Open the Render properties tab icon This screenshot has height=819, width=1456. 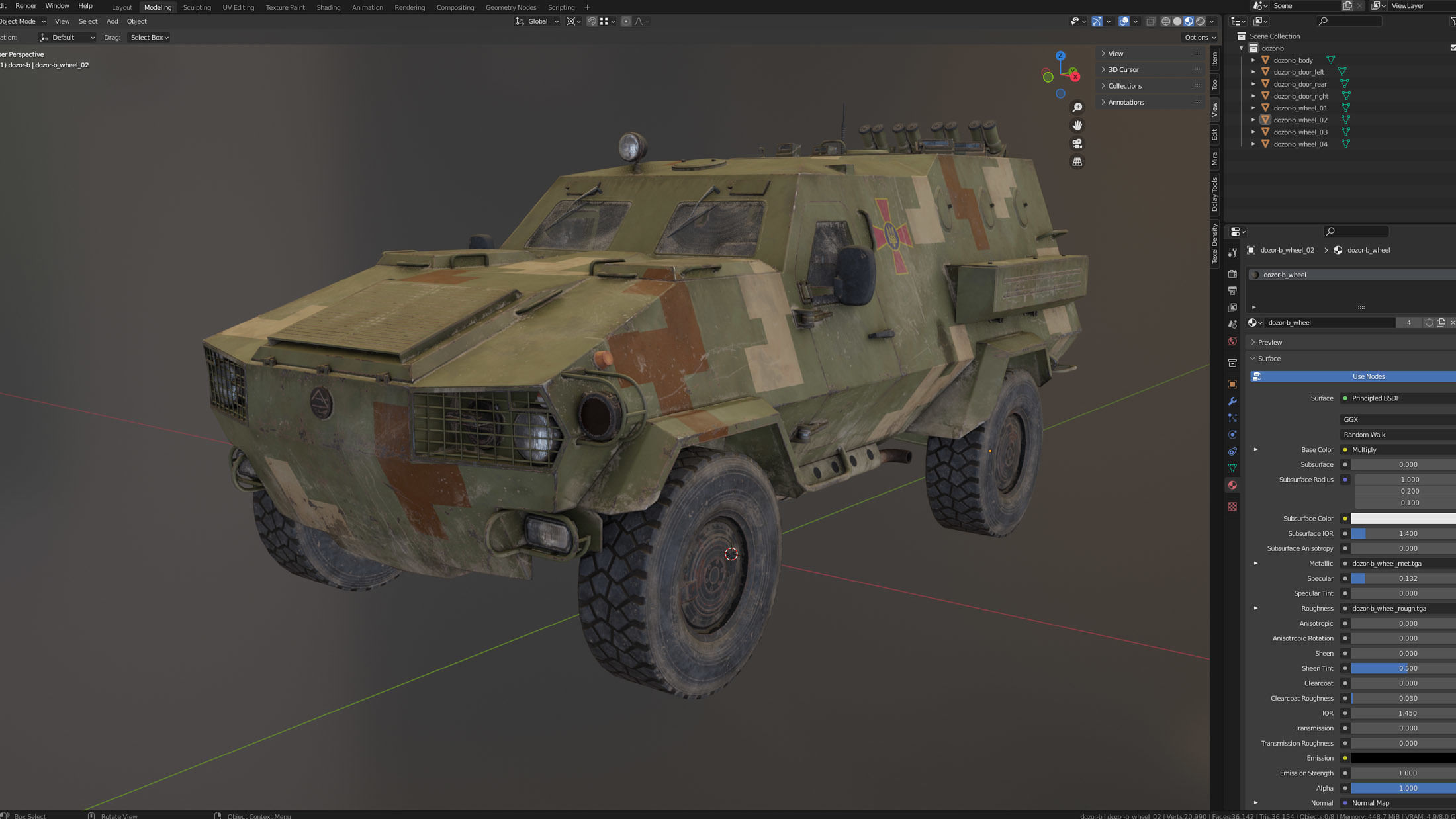click(1232, 274)
